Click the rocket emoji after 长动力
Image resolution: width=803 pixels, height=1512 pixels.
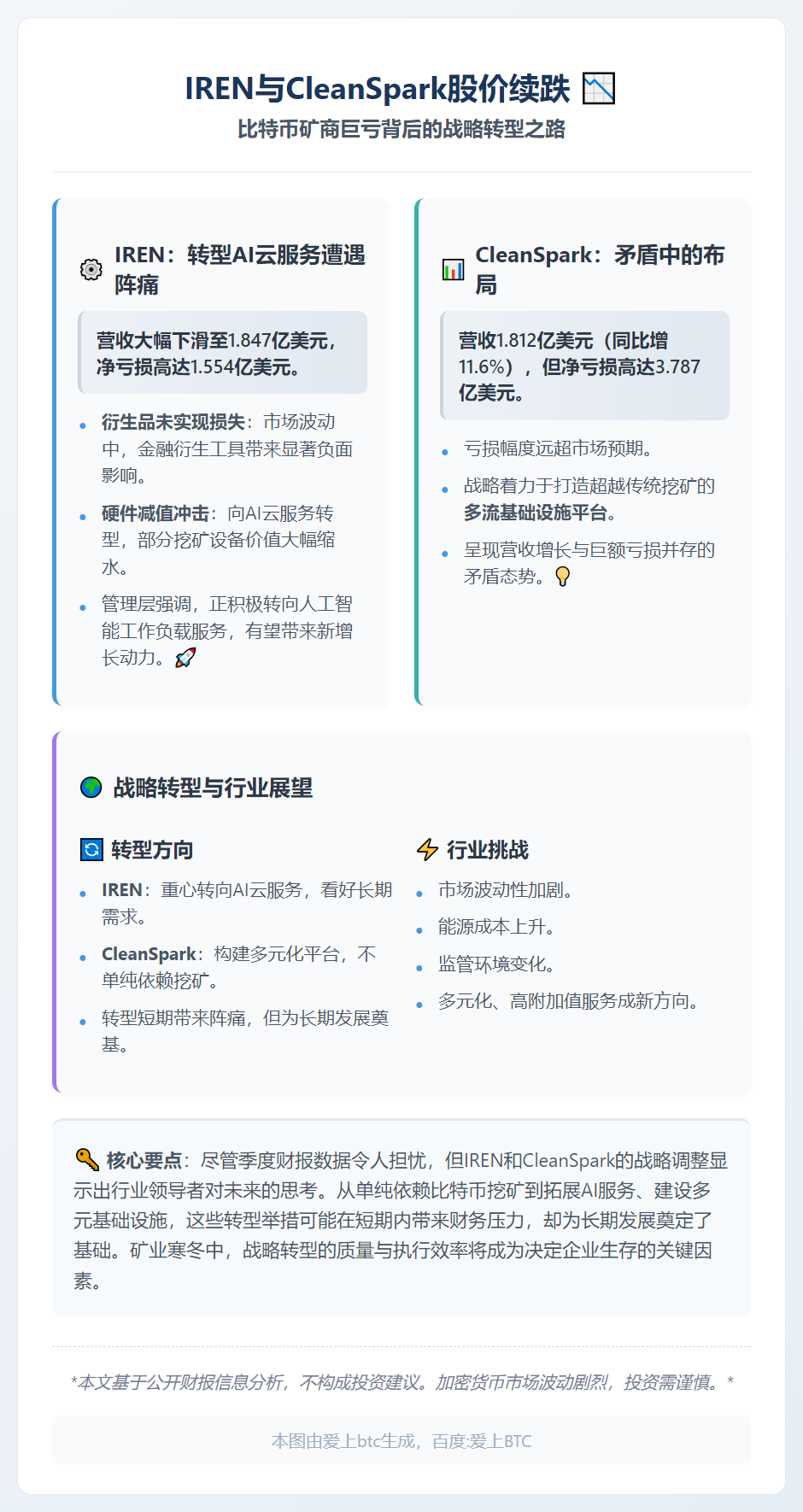pyautogui.click(x=185, y=658)
